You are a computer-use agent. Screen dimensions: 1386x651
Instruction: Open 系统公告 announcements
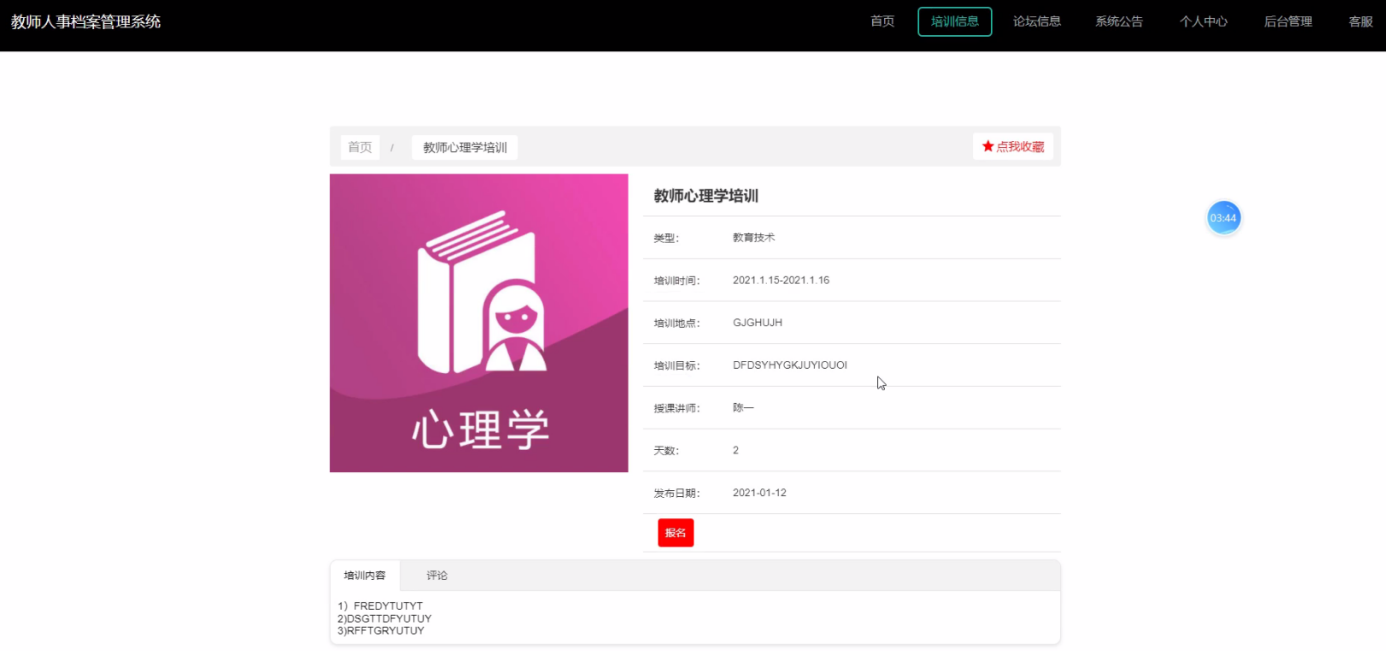[x=1118, y=22]
